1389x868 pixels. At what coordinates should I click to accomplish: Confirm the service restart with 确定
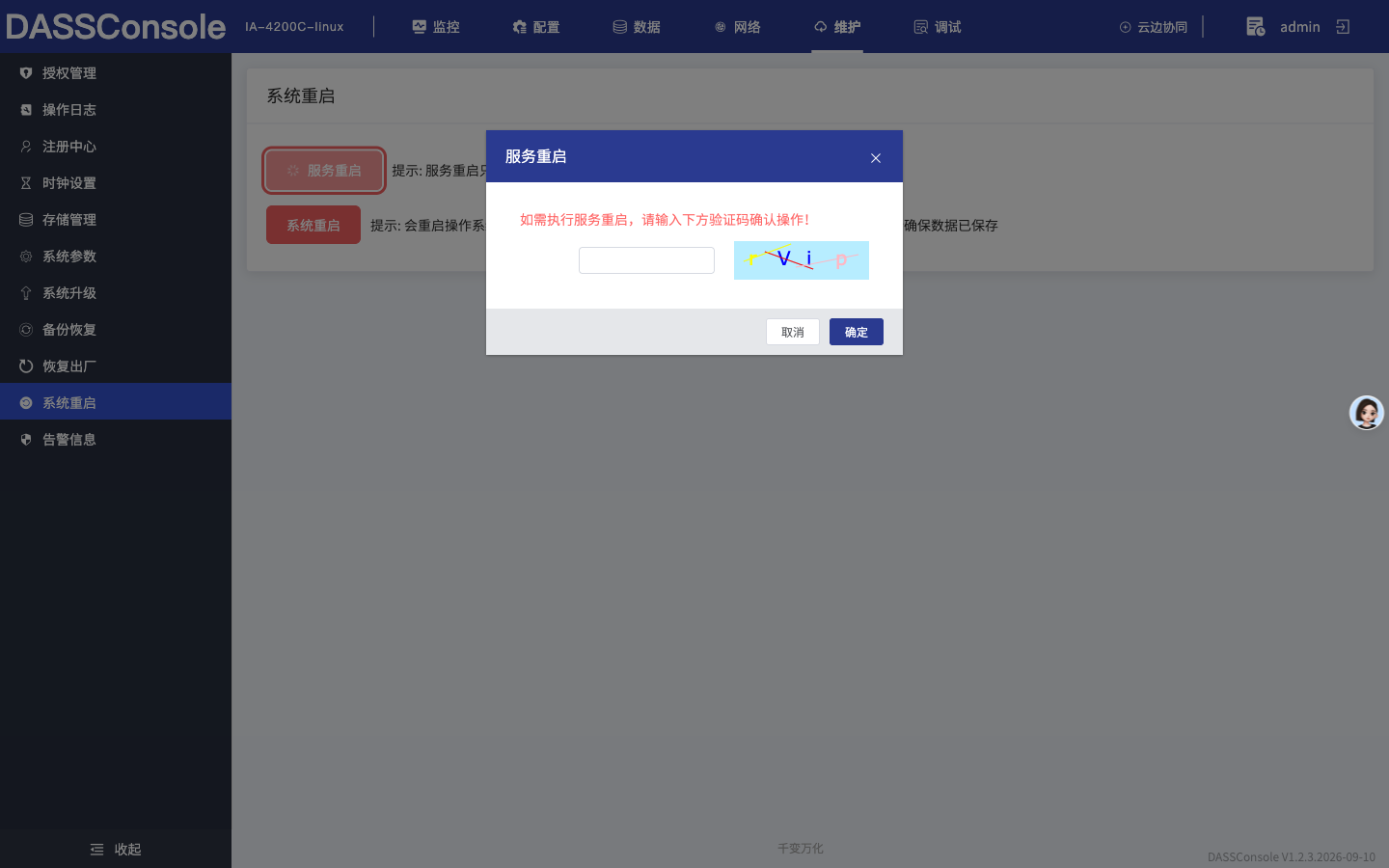click(x=857, y=332)
